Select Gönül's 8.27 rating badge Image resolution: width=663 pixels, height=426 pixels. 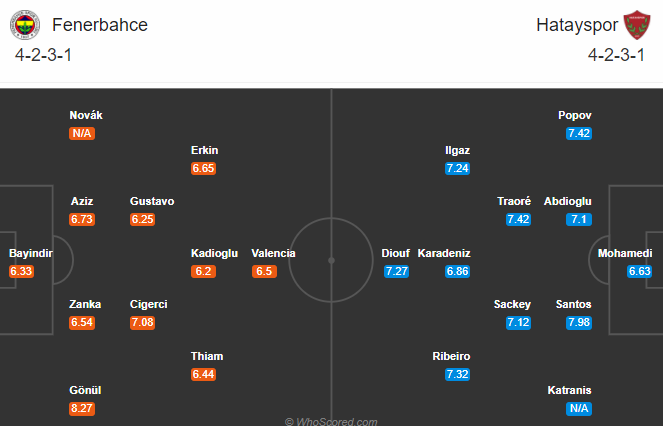[x=82, y=408]
